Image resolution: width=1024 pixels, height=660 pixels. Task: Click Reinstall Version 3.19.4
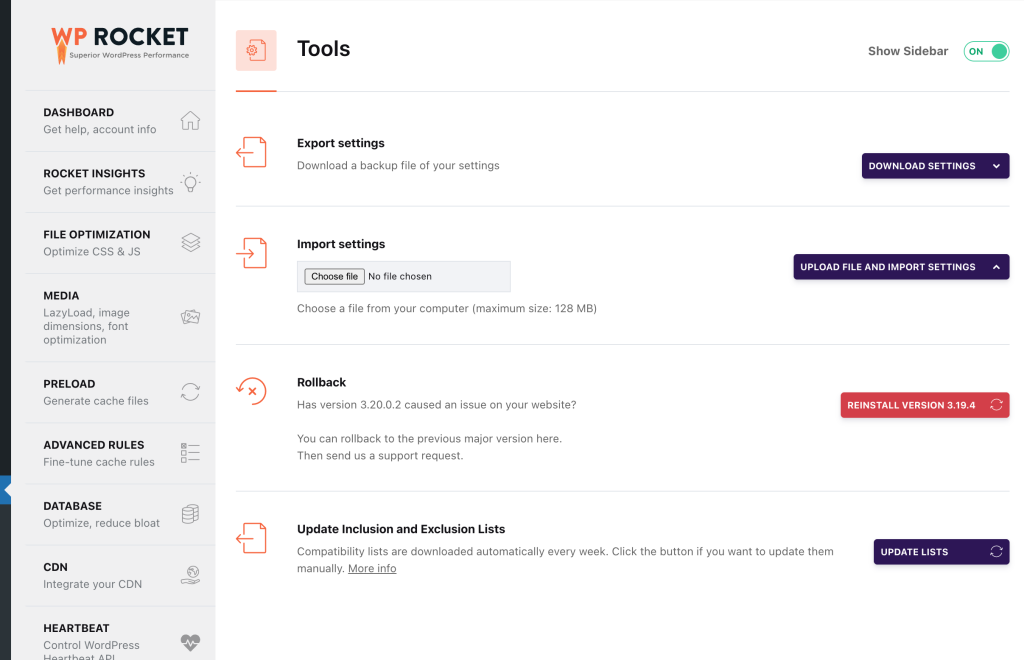coord(924,405)
